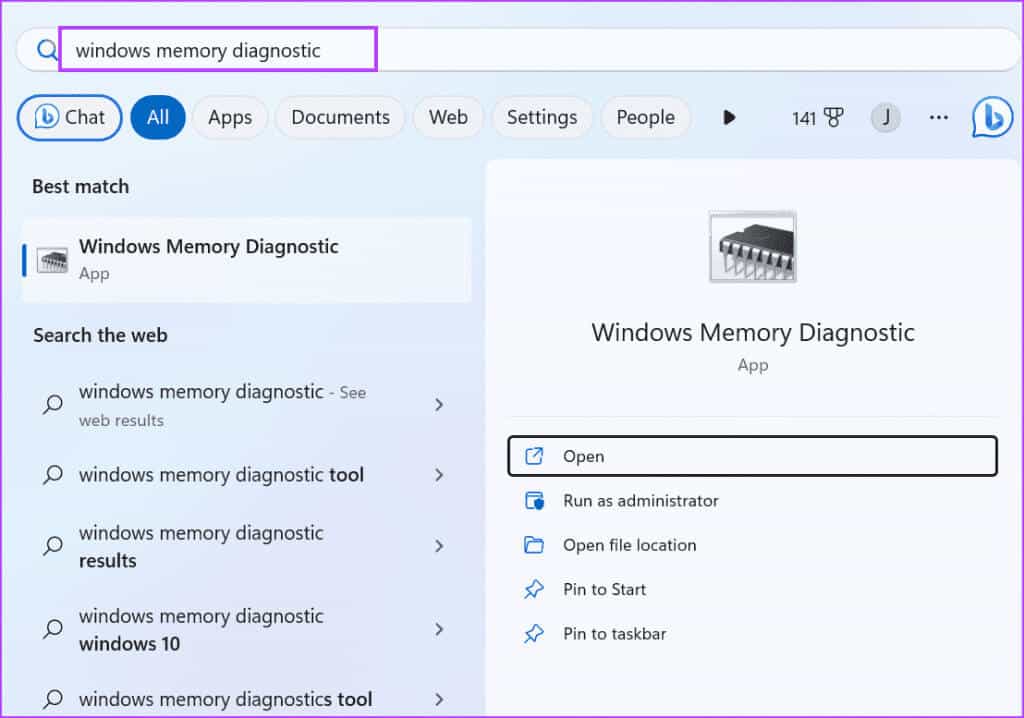Switch to the Settings filter
This screenshot has height=718, width=1024.
(542, 118)
